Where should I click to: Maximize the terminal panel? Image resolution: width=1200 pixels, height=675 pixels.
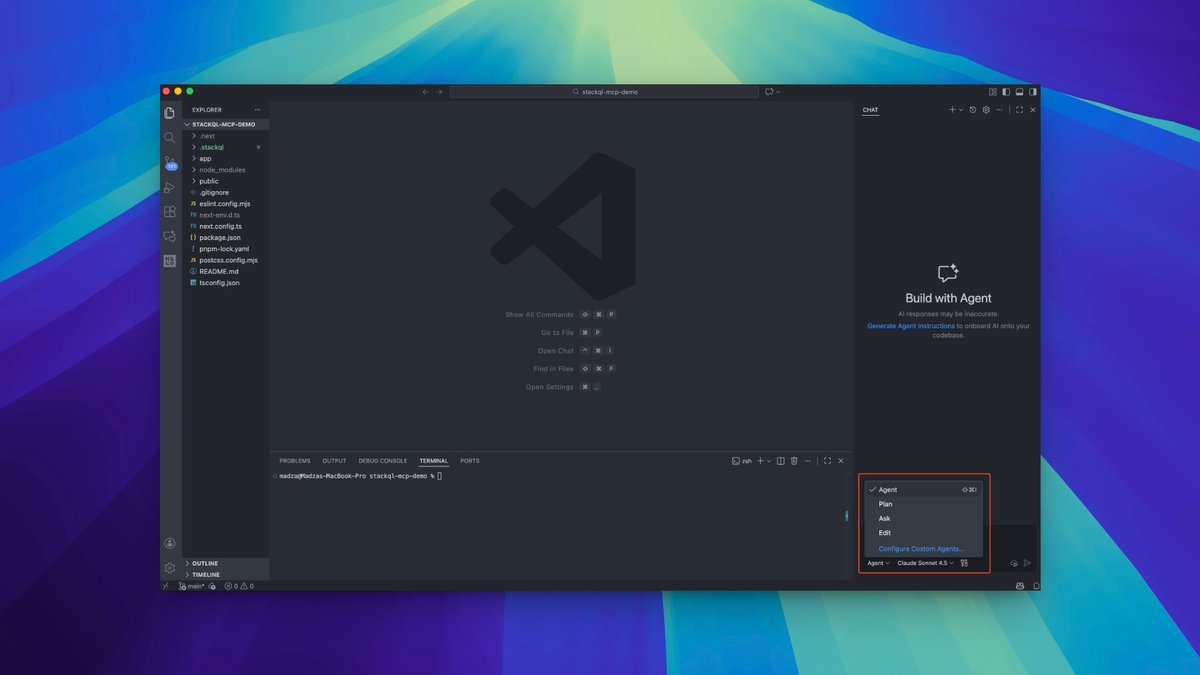827,461
